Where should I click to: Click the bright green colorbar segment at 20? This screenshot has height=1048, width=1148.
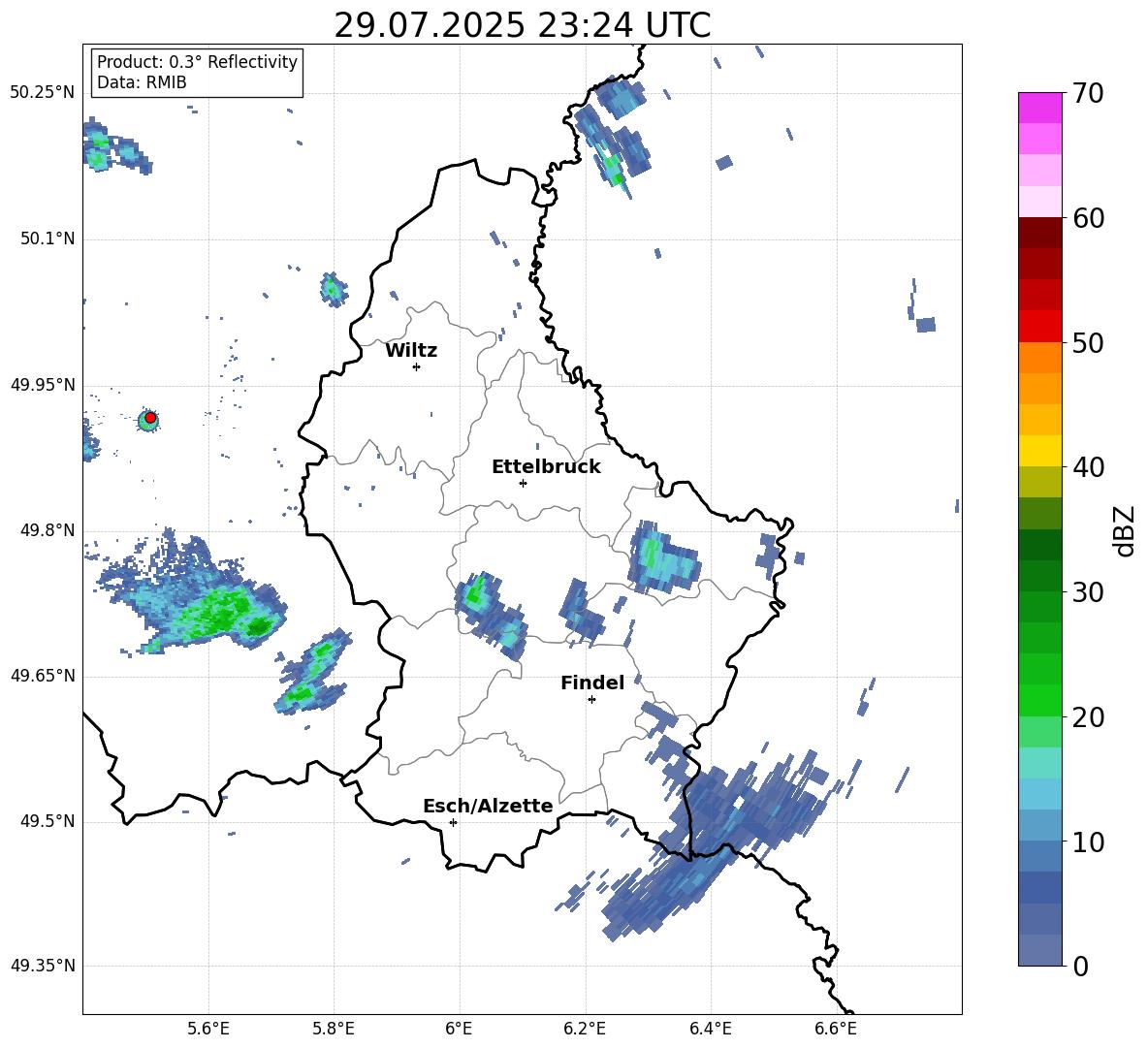pyautogui.click(x=1039, y=700)
